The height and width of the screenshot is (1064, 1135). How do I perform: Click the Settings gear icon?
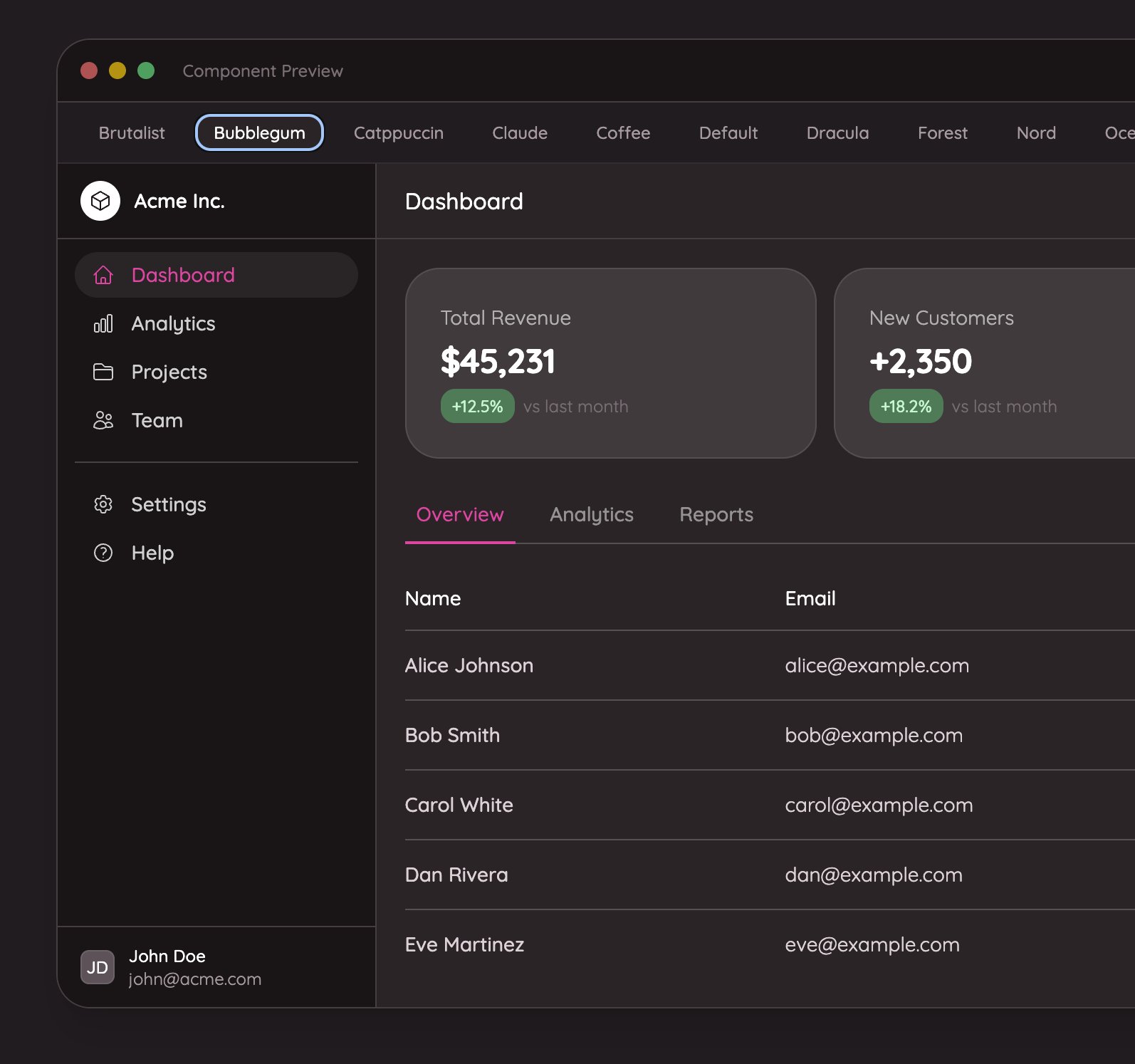(103, 504)
